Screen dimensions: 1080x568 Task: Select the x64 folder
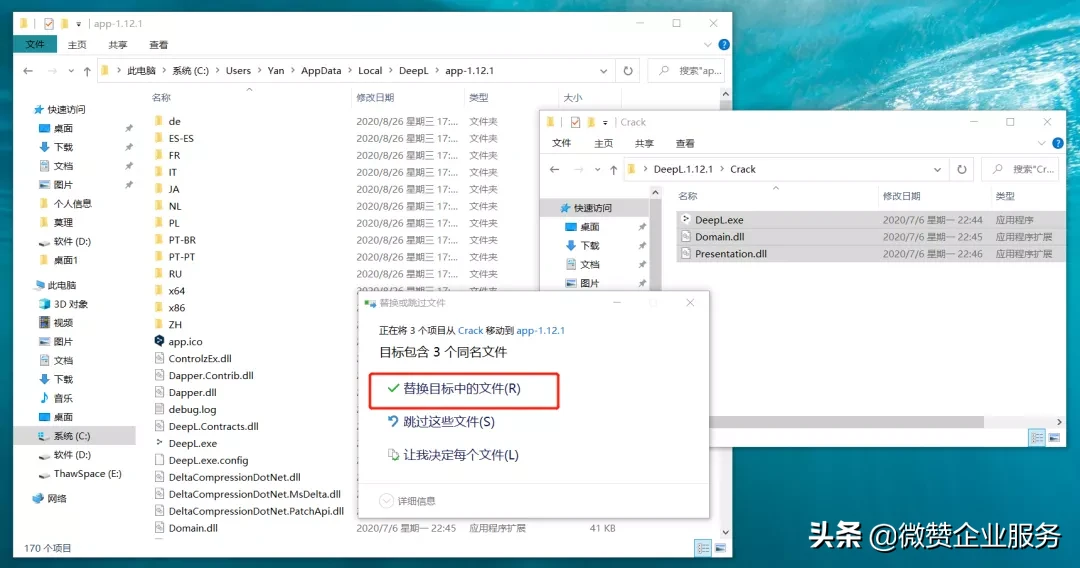pos(177,291)
